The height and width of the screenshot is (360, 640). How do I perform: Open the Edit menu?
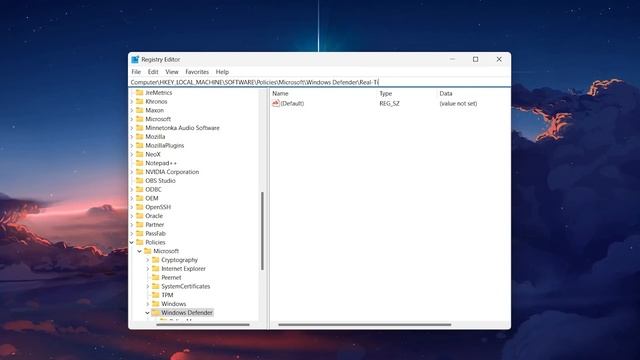[x=153, y=72]
